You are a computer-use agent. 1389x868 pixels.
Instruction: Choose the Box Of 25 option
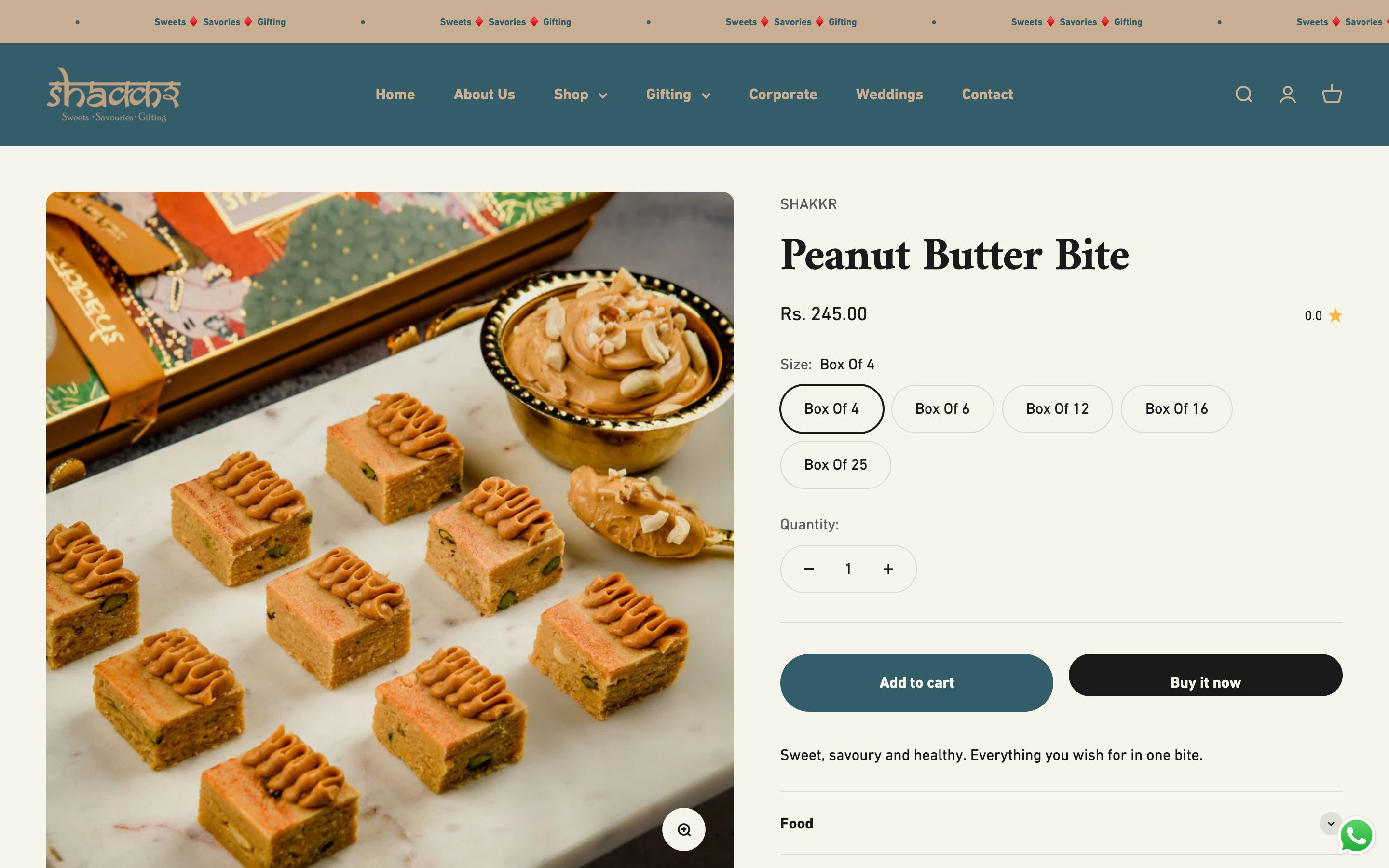(835, 464)
